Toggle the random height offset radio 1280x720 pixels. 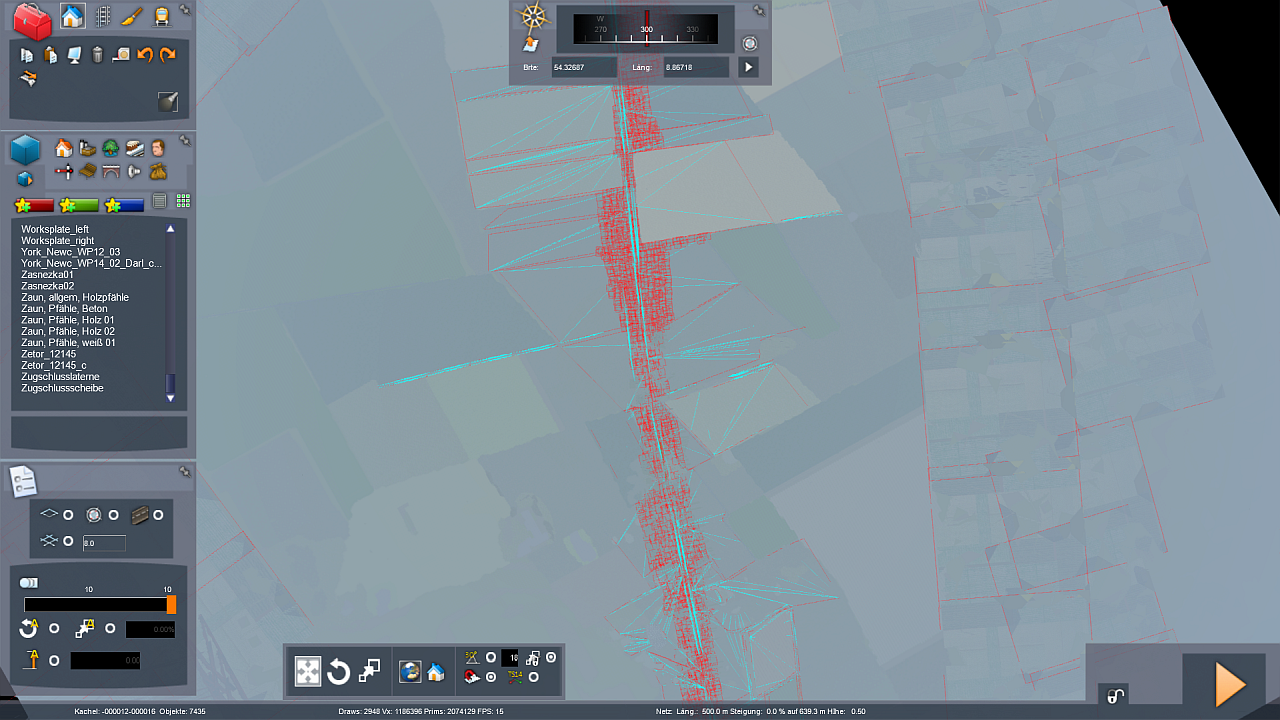point(54,661)
